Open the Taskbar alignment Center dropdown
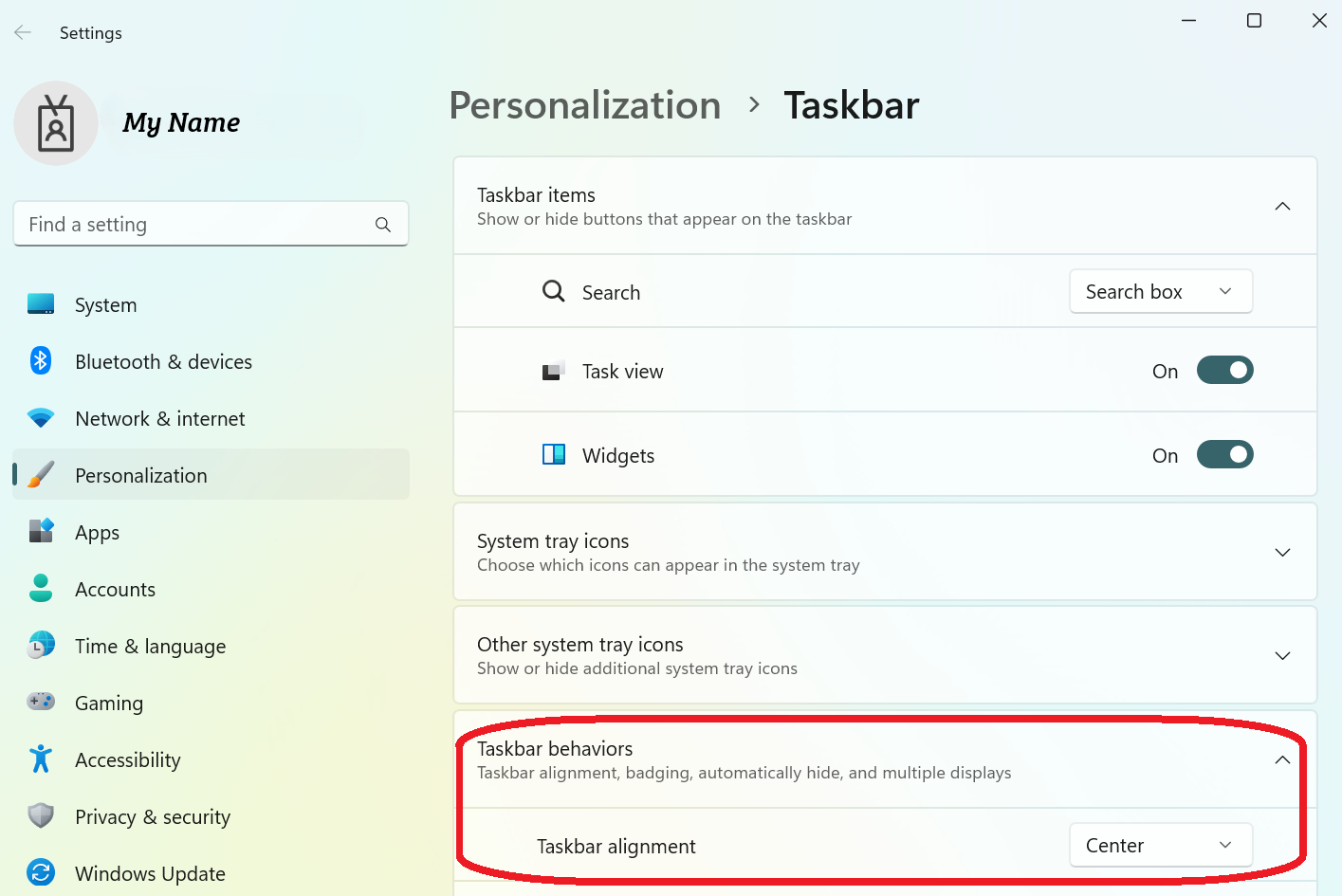Viewport: 1342px width, 896px height. click(1161, 846)
